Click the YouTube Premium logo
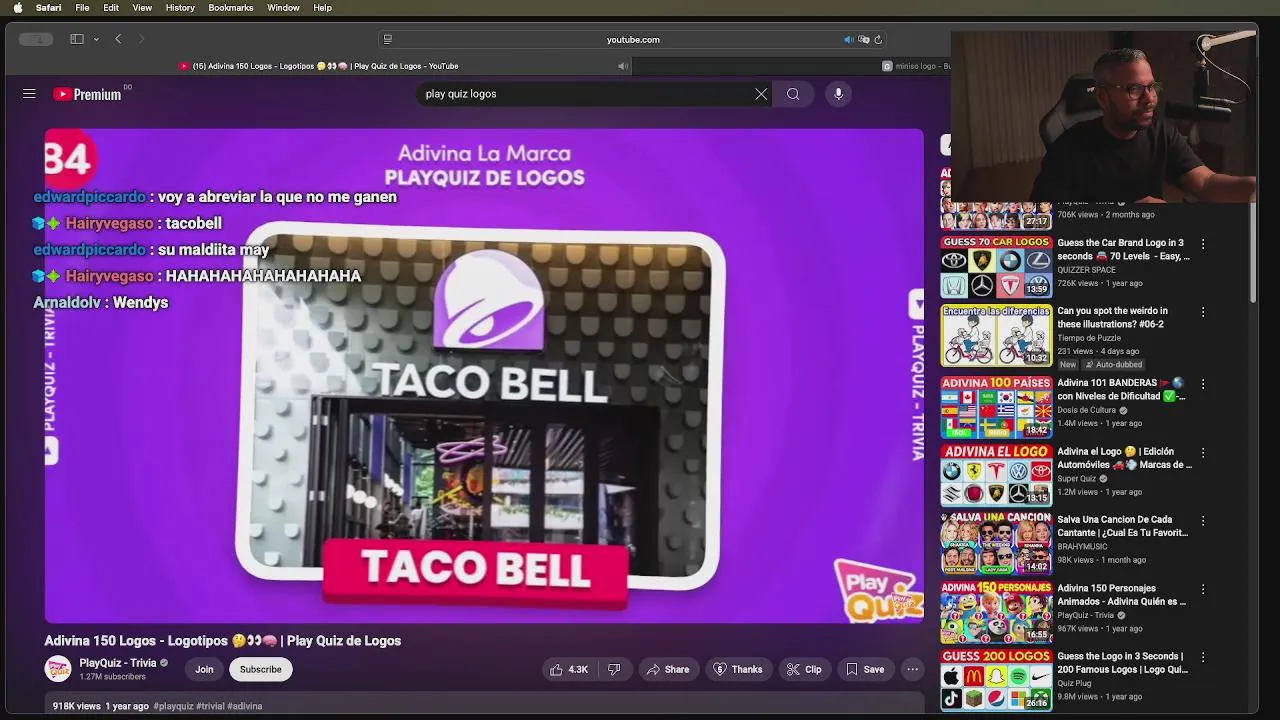The image size is (1280, 720). [x=88, y=94]
